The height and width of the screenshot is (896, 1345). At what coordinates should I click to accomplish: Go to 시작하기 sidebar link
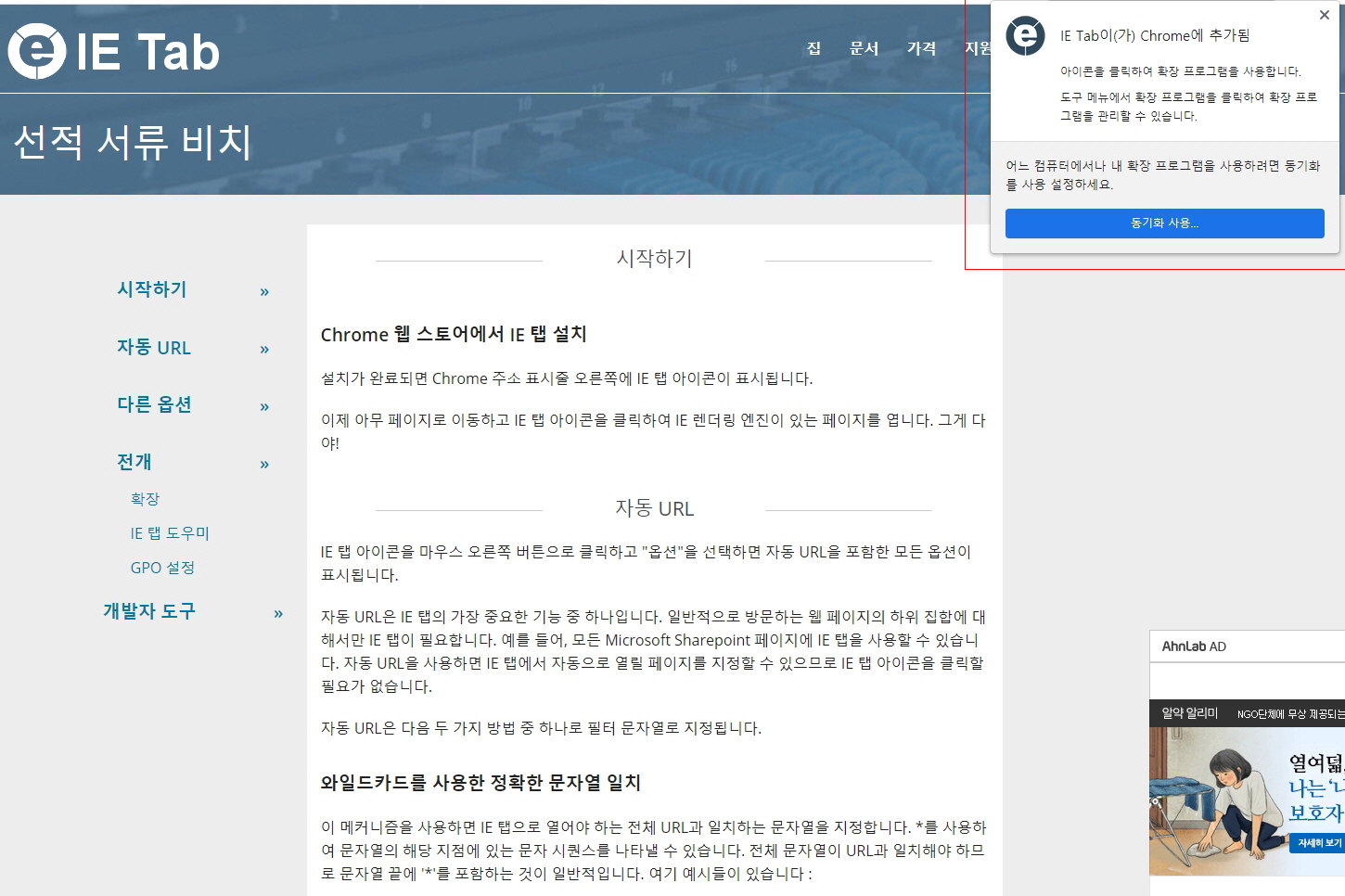click(x=151, y=289)
